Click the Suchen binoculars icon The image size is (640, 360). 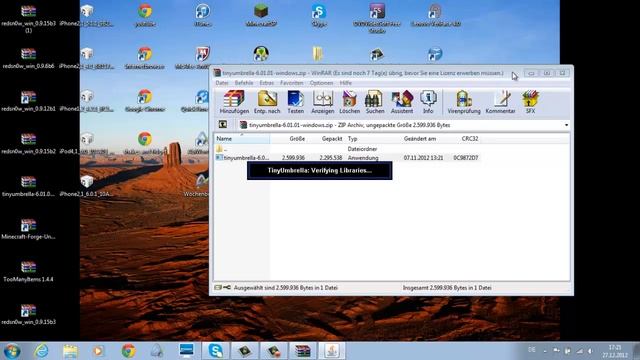374,102
